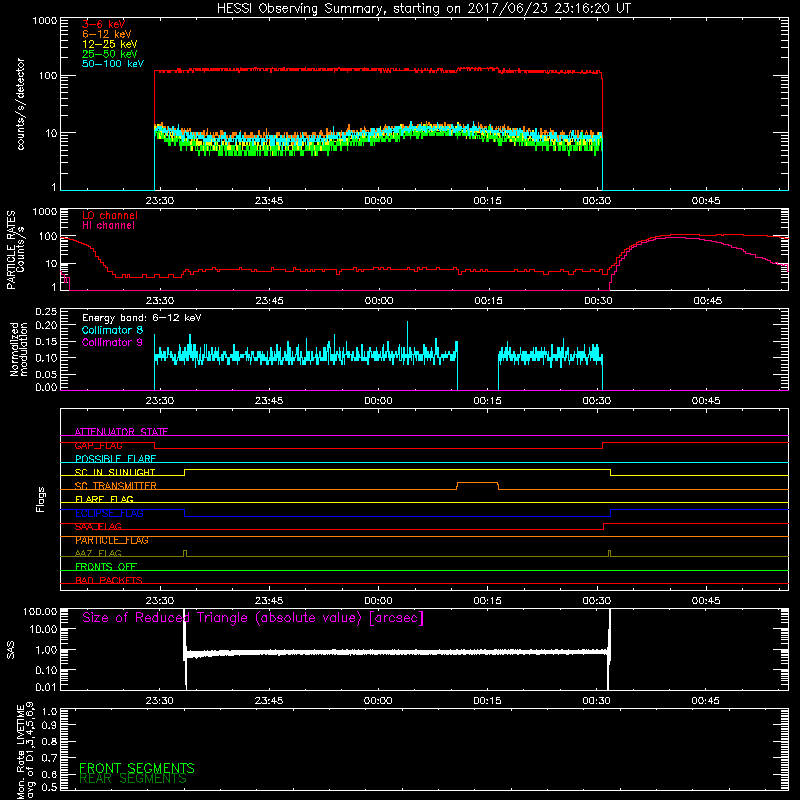Click the REAR SEGMENTS legend label

(x=133, y=779)
